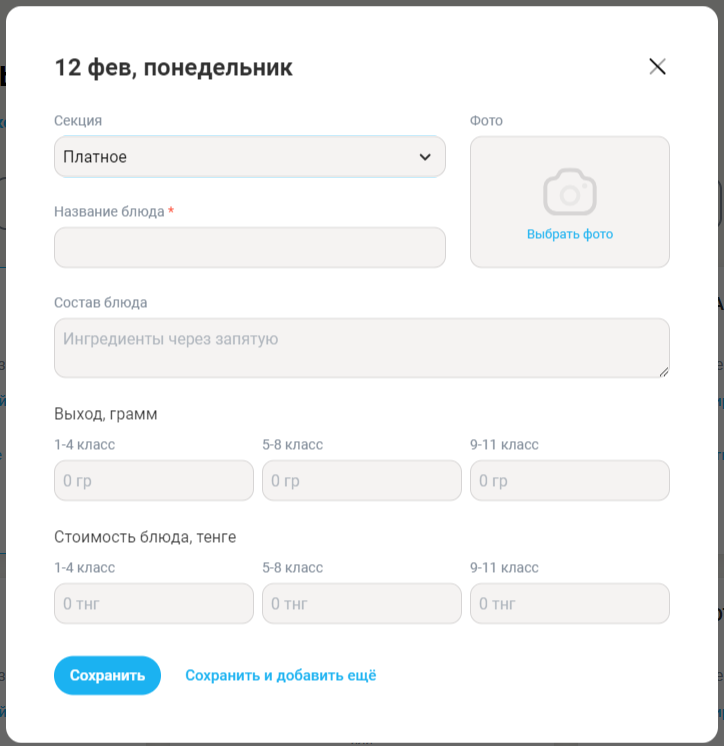
Task: Select the 5-8 класс grams field
Action: (361, 481)
